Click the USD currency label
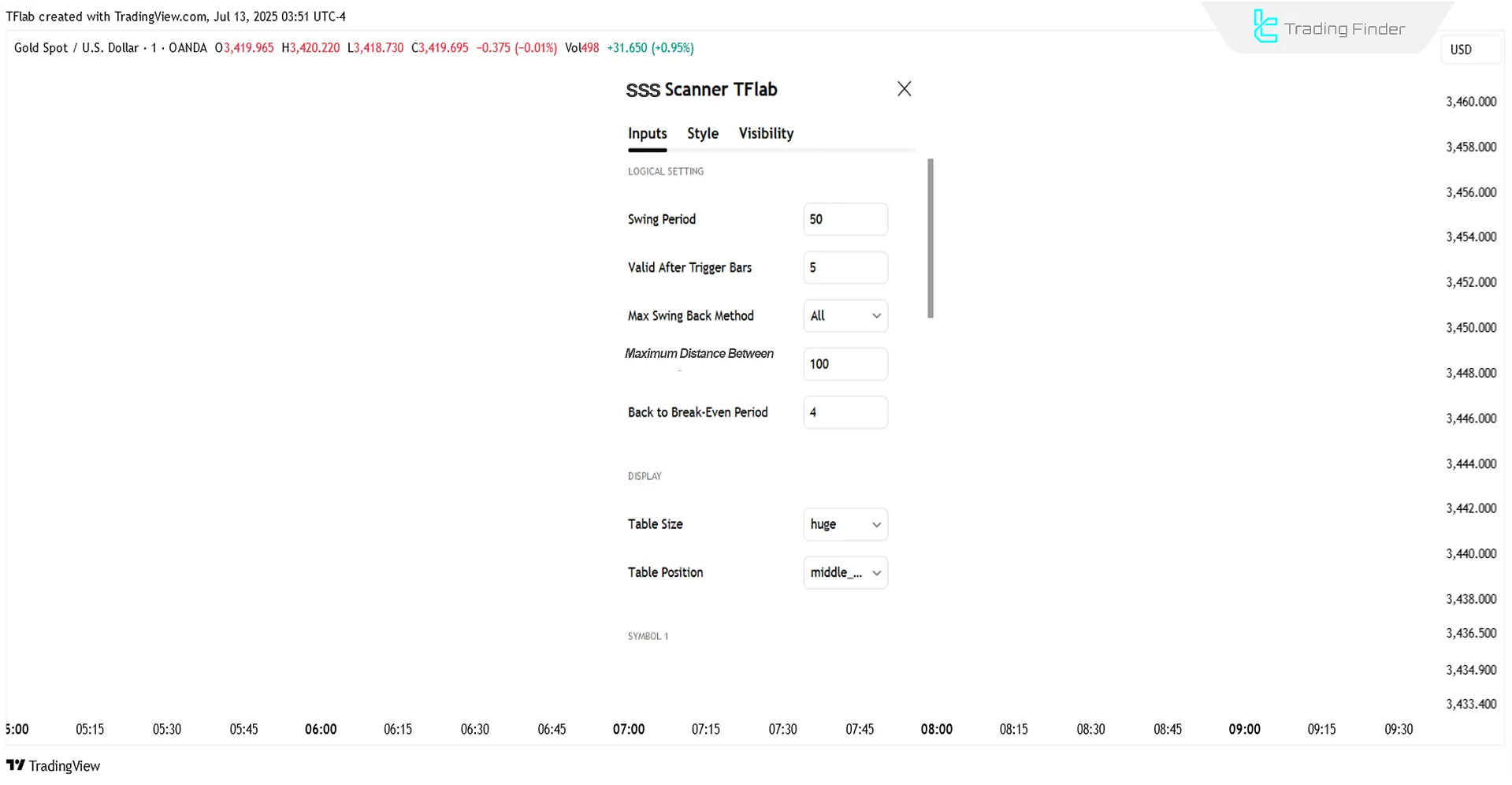The image size is (1512, 785). 1461,49
